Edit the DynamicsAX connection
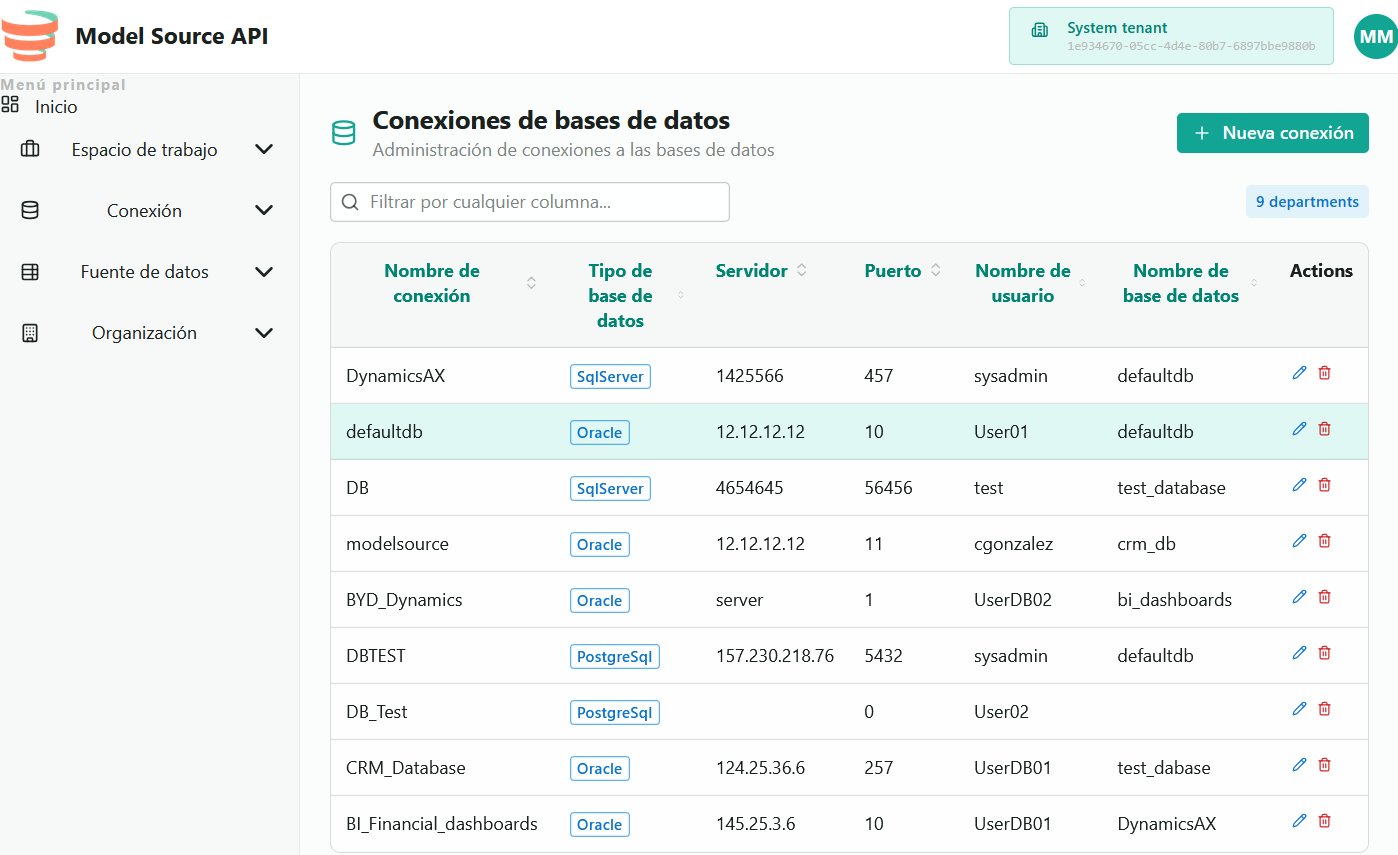 coord(1299,373)
